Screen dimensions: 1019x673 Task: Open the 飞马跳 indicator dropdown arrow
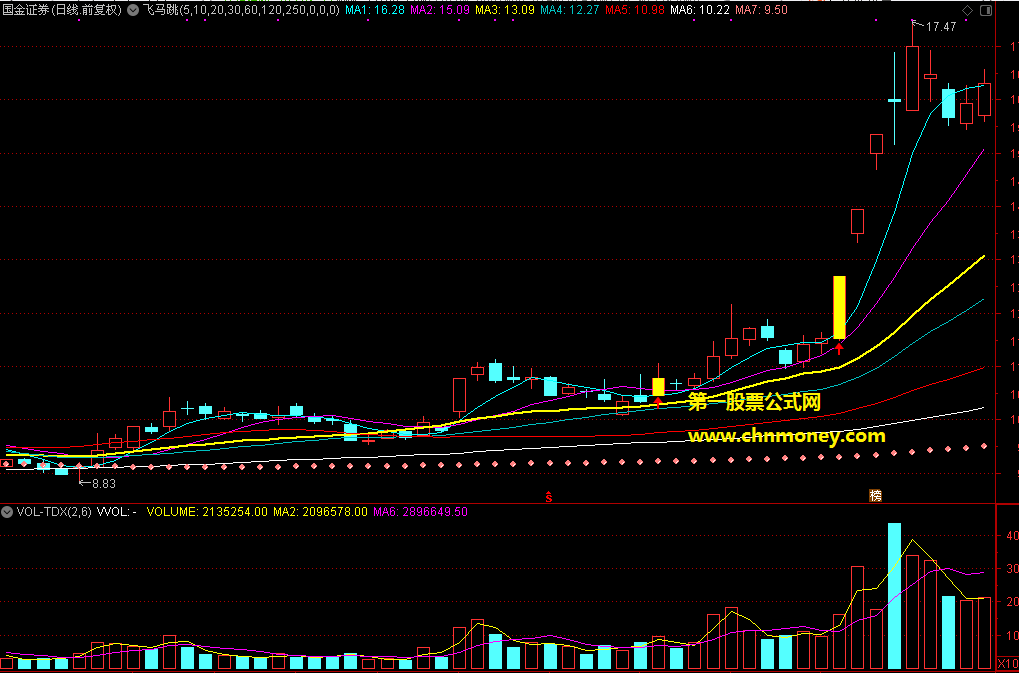point(133,10)
